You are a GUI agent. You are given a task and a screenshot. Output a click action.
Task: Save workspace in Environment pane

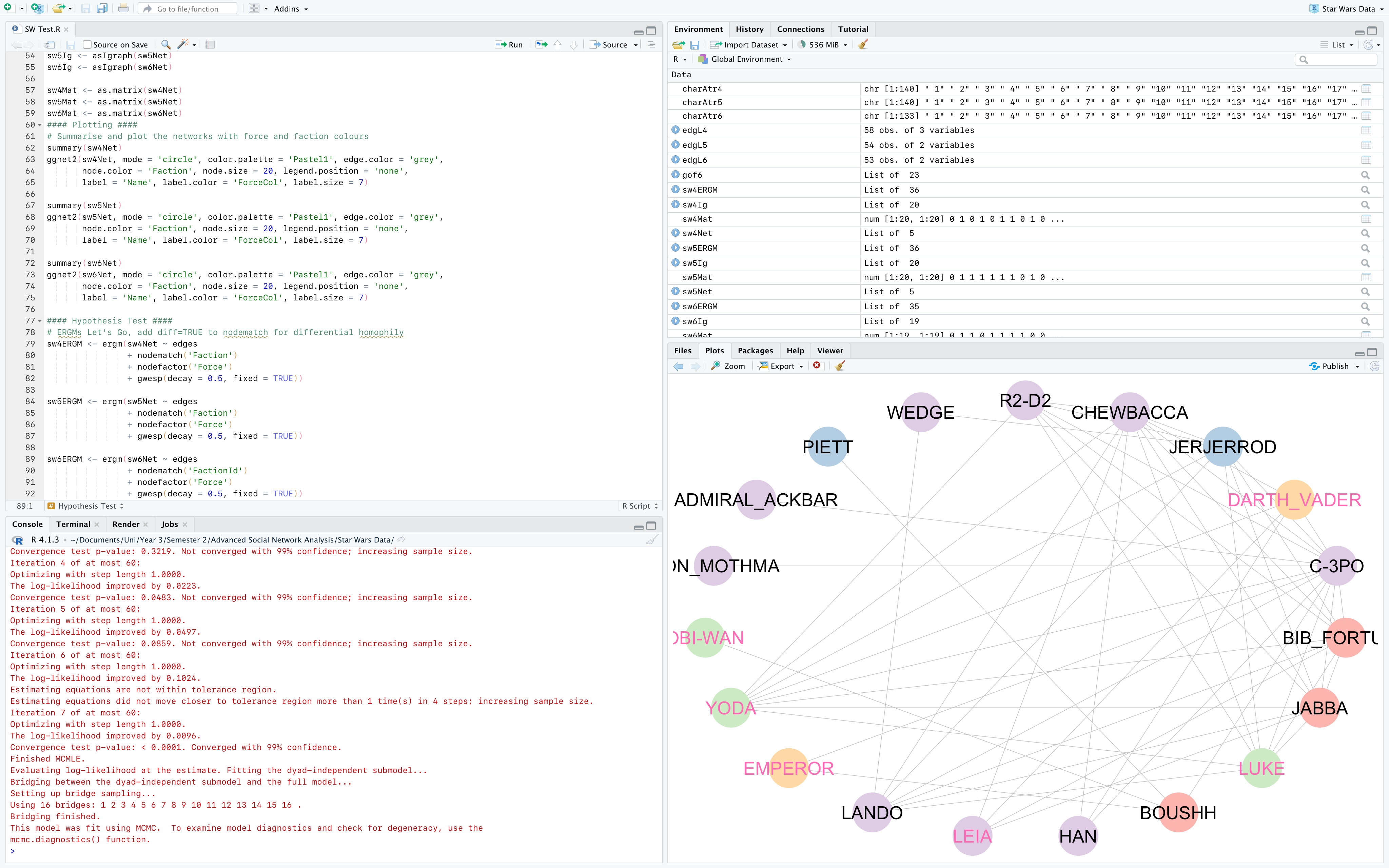[694, 45]
